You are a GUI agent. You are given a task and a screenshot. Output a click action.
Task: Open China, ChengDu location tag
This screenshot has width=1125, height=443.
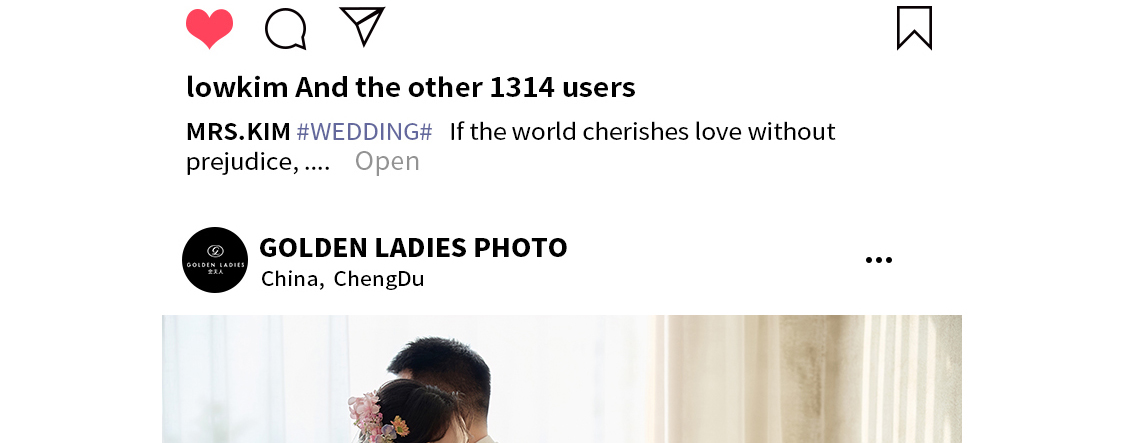click(343, 279)
